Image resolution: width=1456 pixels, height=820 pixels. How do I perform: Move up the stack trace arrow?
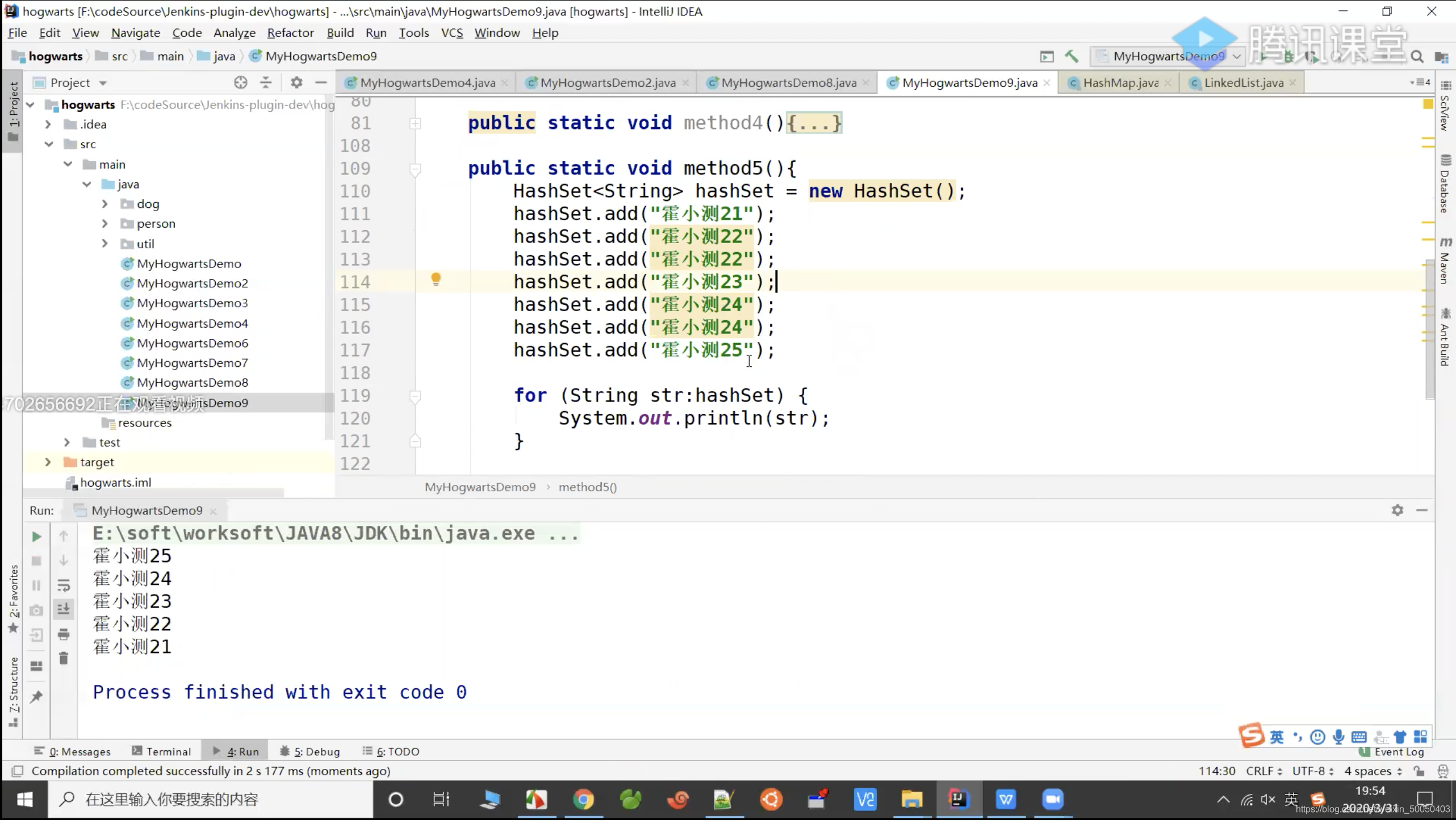coord(64,536)
